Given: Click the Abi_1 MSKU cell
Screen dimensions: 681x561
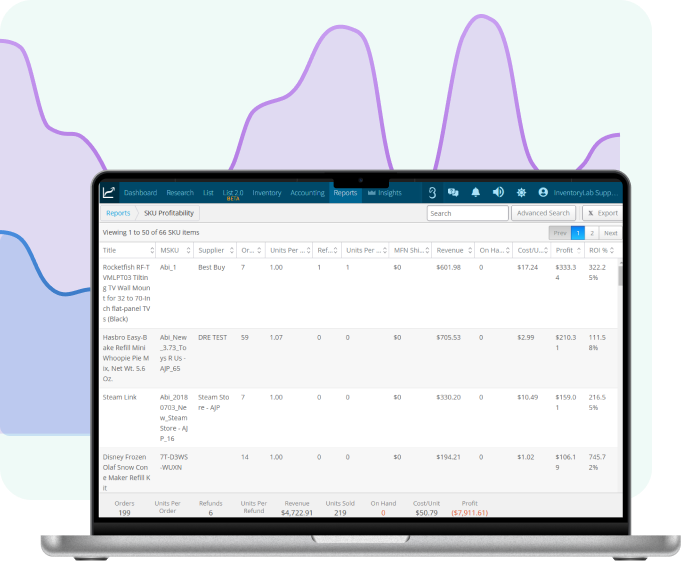Looking at the screenshot, I should tap(168, 267).
